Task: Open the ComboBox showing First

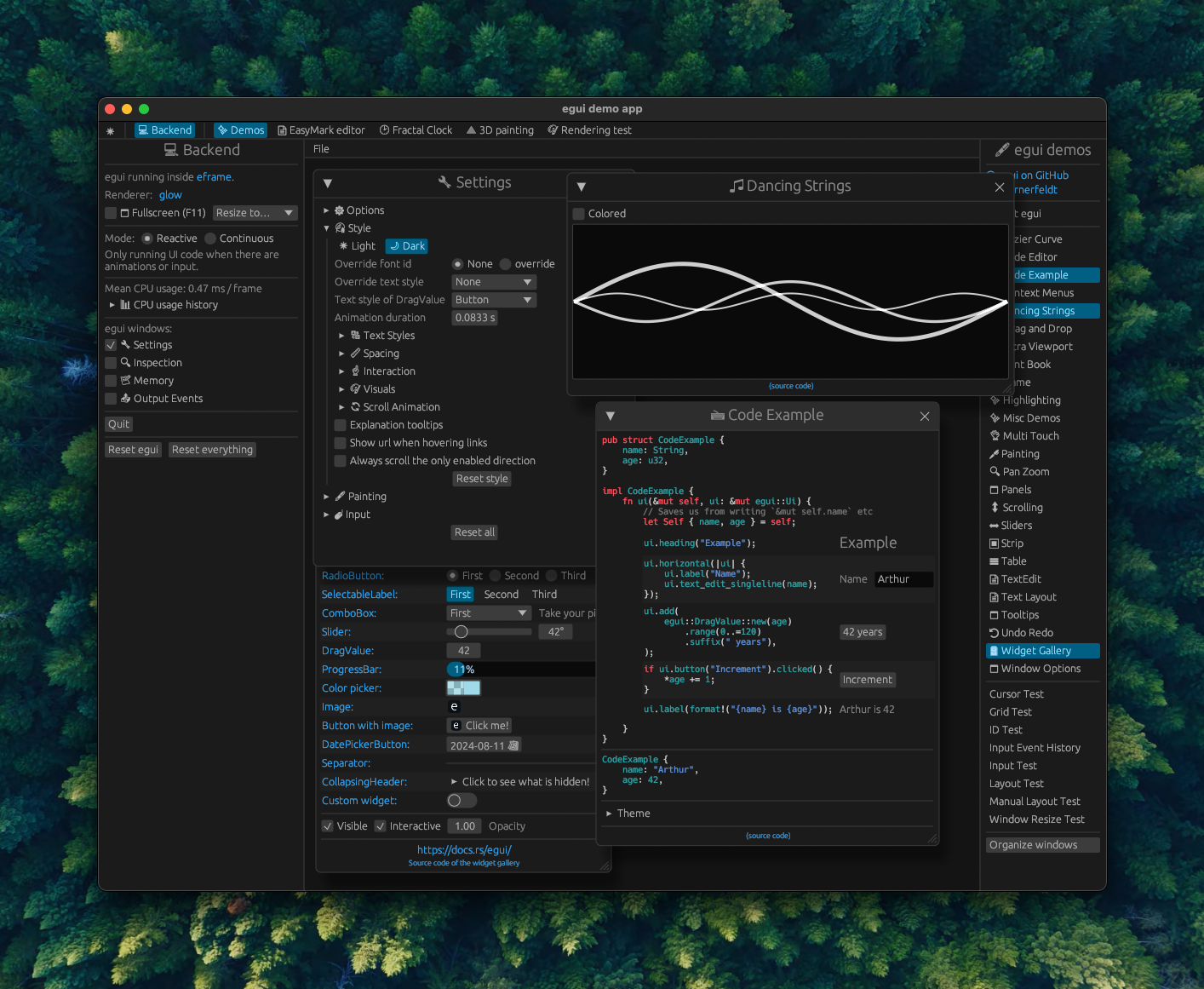Action: point(489,613)
